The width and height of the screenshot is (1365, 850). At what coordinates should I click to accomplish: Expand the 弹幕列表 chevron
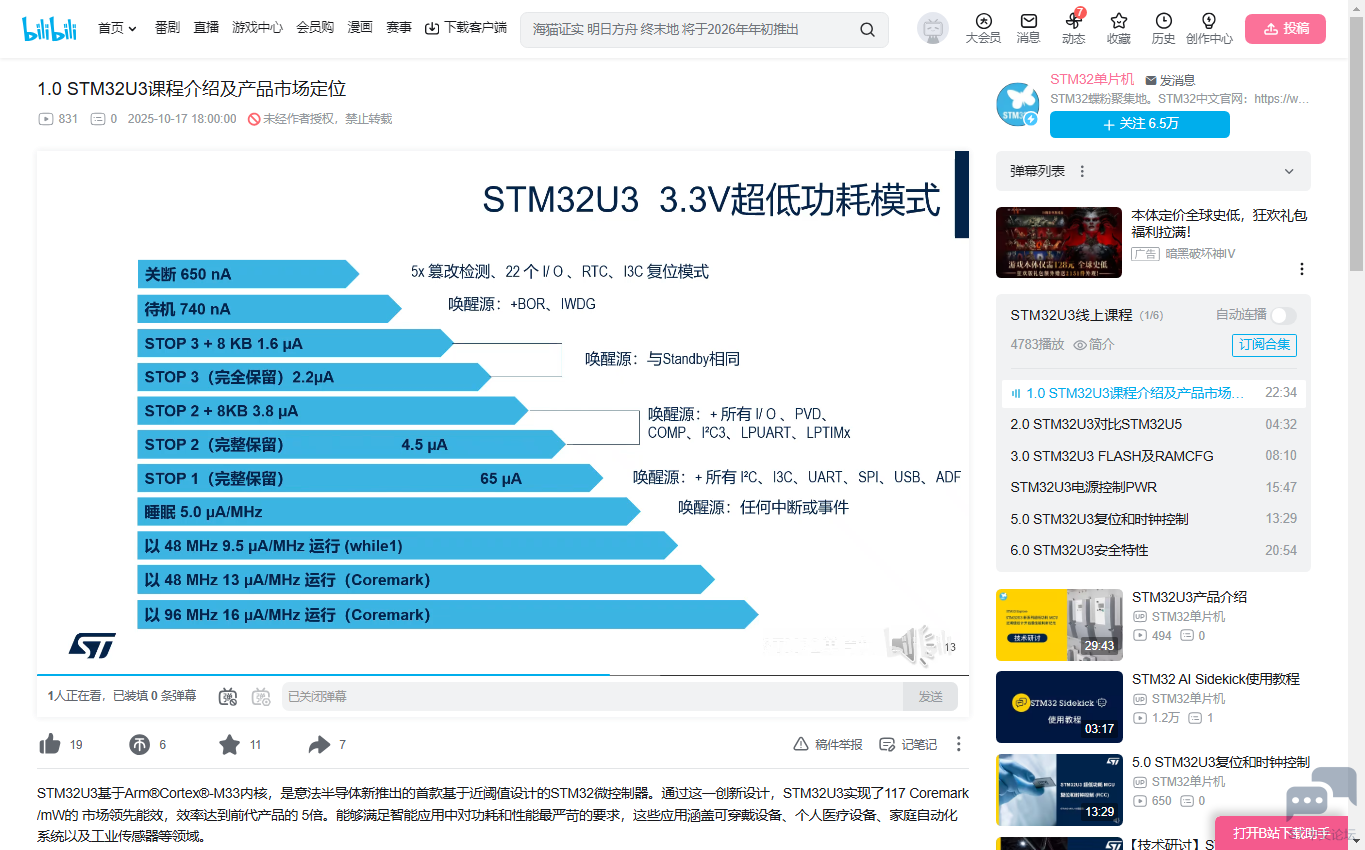[x=1289, y=172]
